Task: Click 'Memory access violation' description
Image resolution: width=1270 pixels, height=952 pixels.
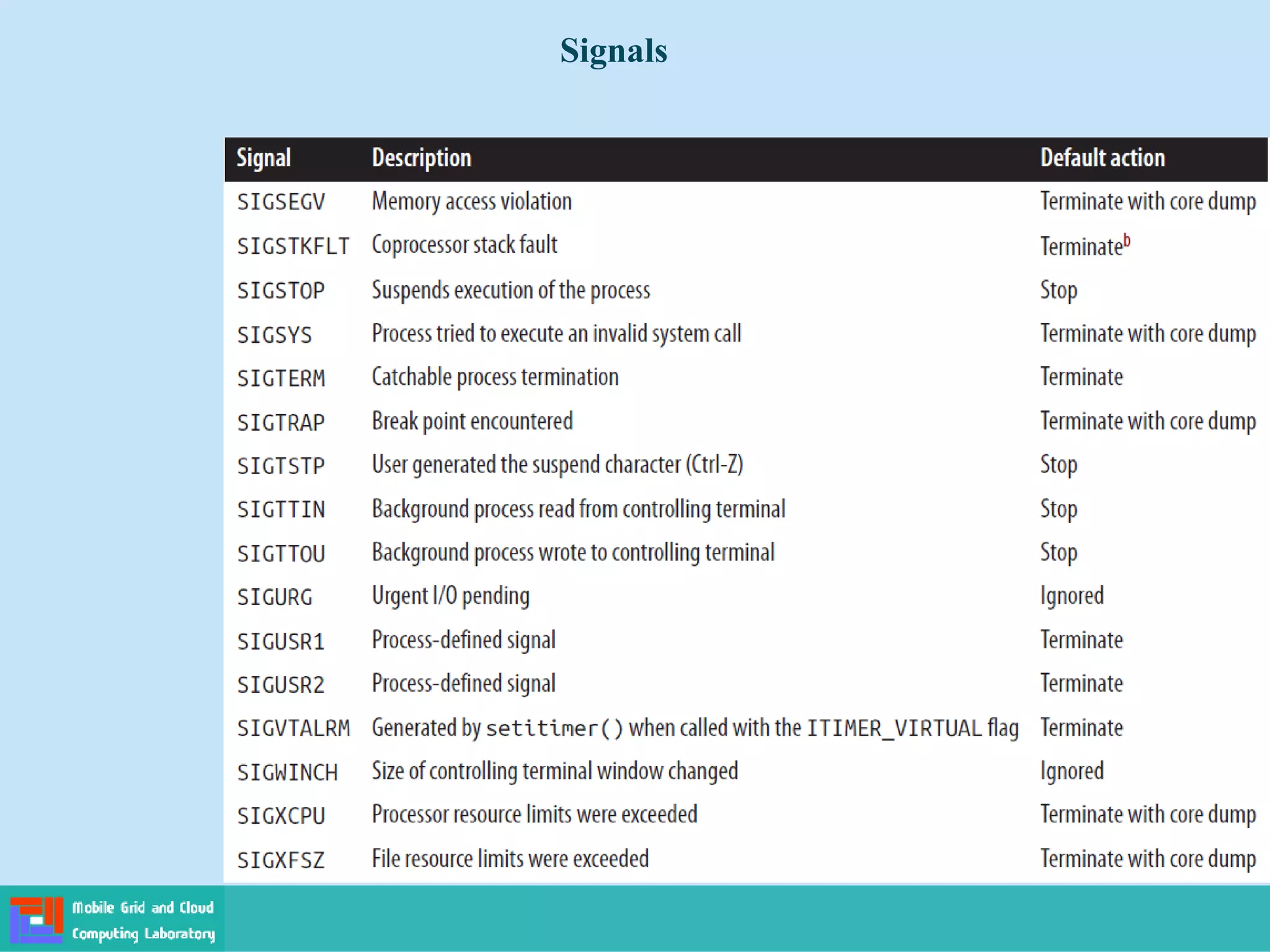Action: click(472, 202)
